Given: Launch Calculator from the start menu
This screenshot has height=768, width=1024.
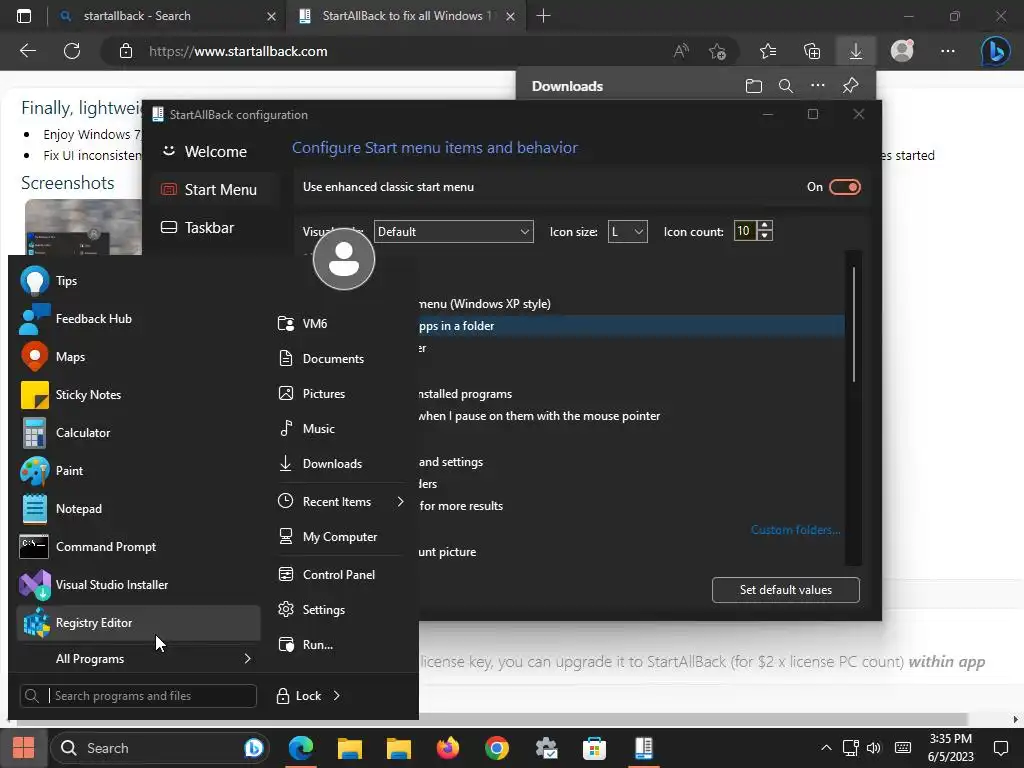Looking at the screenshot, I should coord(138,432).
